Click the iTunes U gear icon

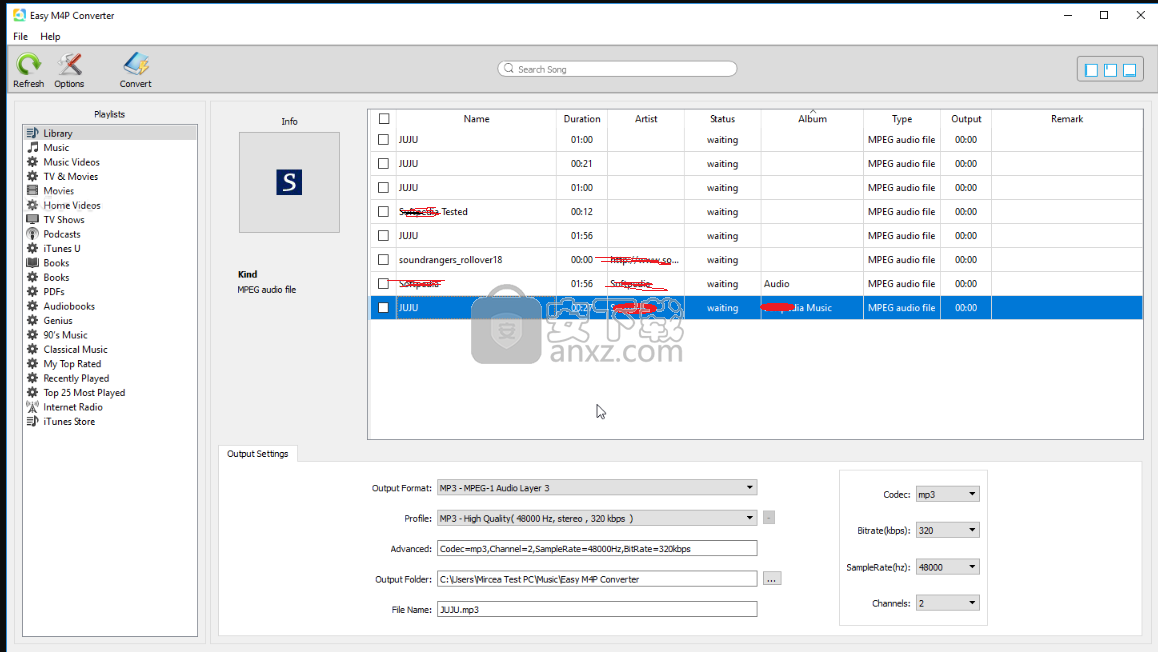click(x=32, y=248)
